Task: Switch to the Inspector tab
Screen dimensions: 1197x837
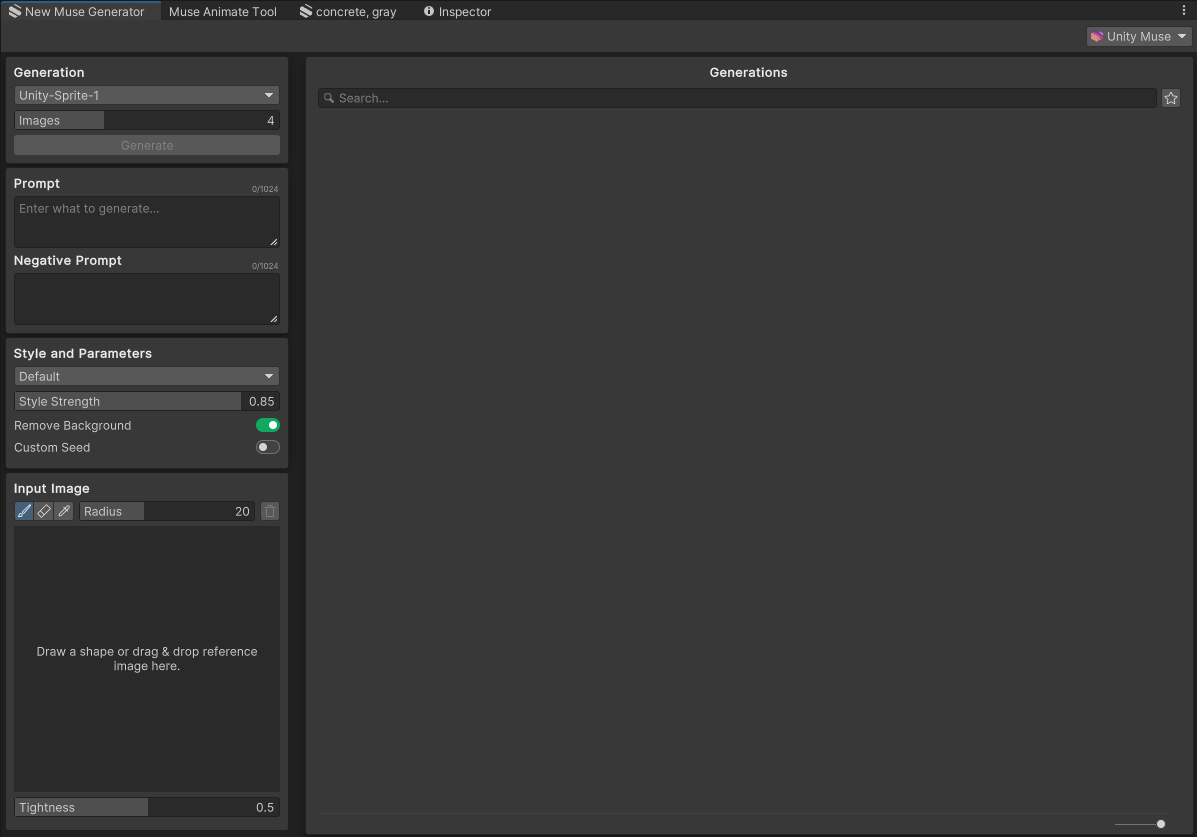Action: pyautogui.click(x=457, y=11)
